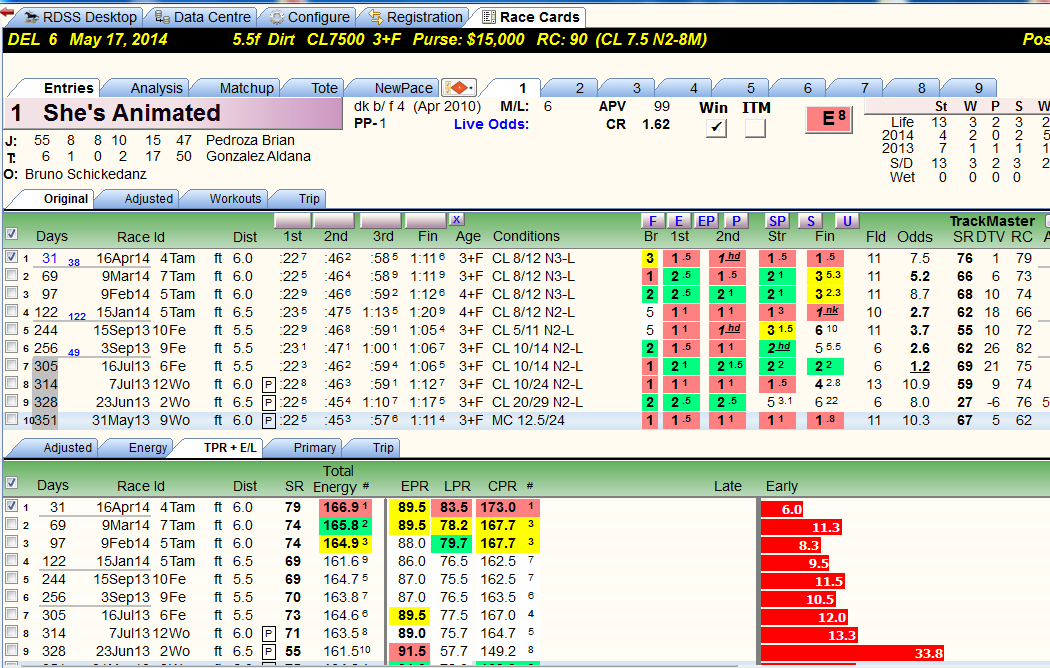Toggle select-all checkbox in TPR table header
Image resolution: width=1050 pixels, height=668 pixels.
coord(11,483)
